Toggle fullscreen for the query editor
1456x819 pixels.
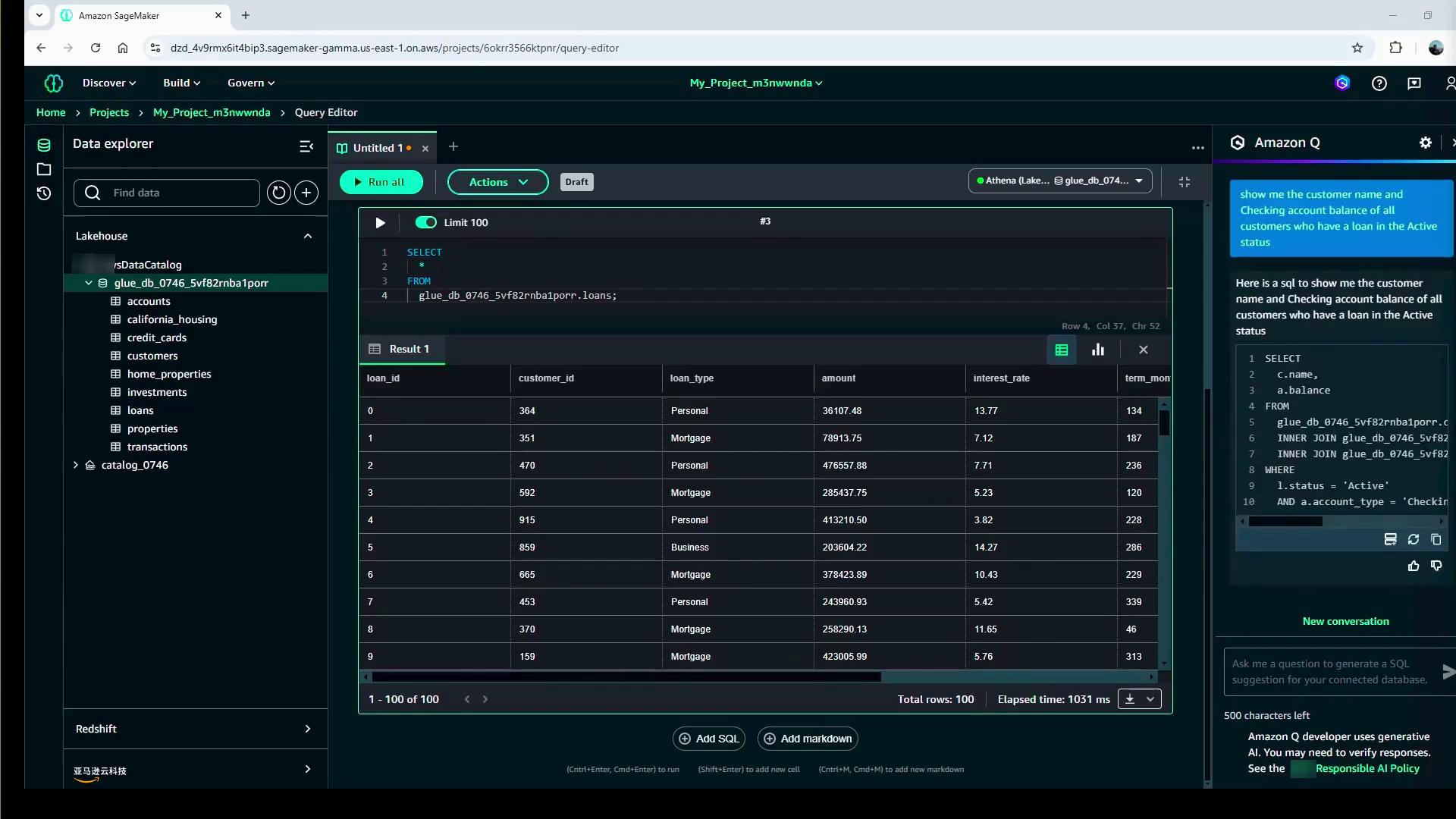pyautogui.click(x=1185, y=182)
